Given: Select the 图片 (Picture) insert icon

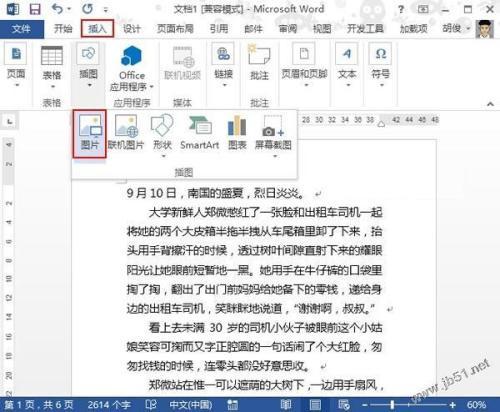Looking at the screenshot, I should pyautogui.click(x=90, y=133).
